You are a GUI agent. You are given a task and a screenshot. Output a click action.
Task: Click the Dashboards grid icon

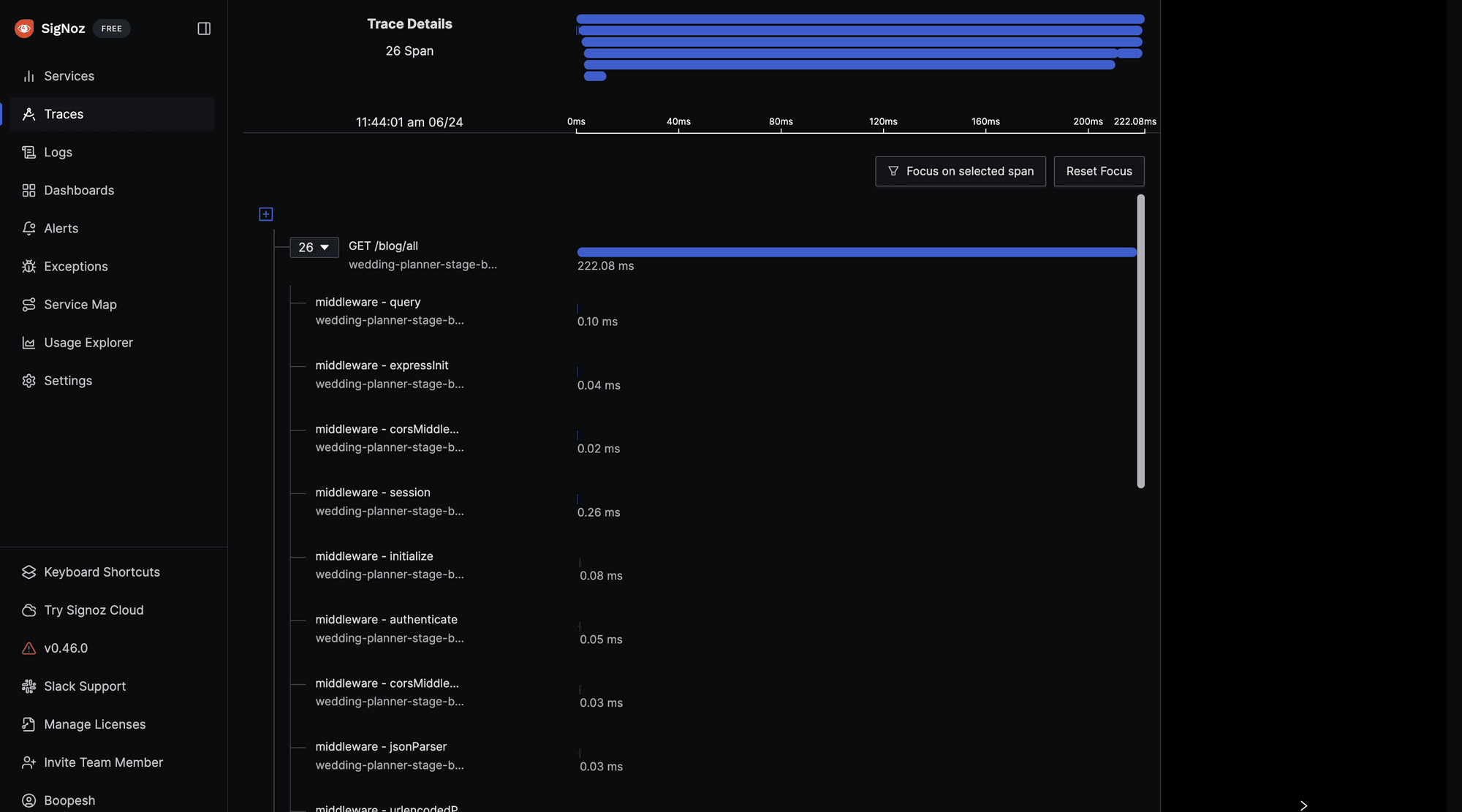pyautogui.click(x=29, y=190)
